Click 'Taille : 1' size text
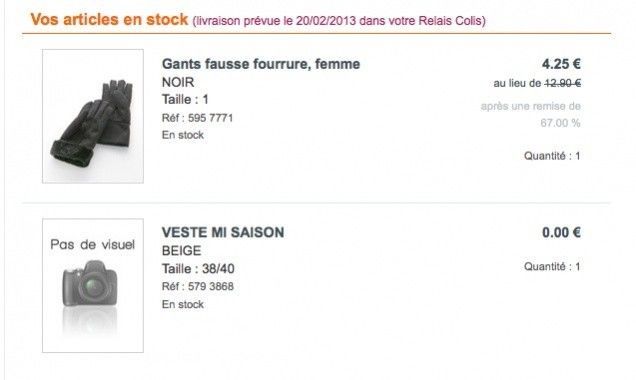This screenshot has width=636, height=380. pyautogui.click(x=185, y=99)
